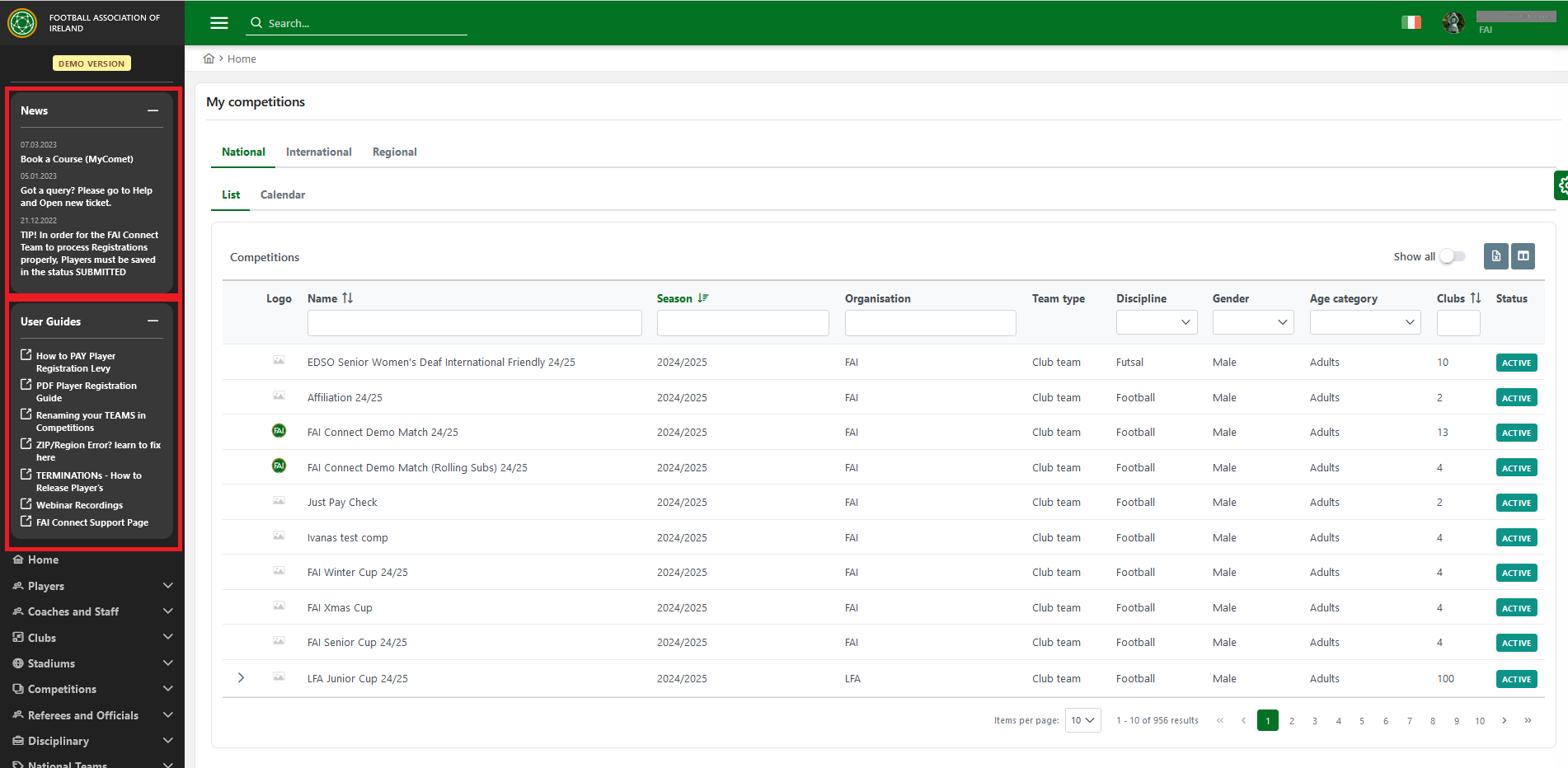The image size is (1568, 768).
Task: Switch to the International tab
Action: tap(318, 152)
